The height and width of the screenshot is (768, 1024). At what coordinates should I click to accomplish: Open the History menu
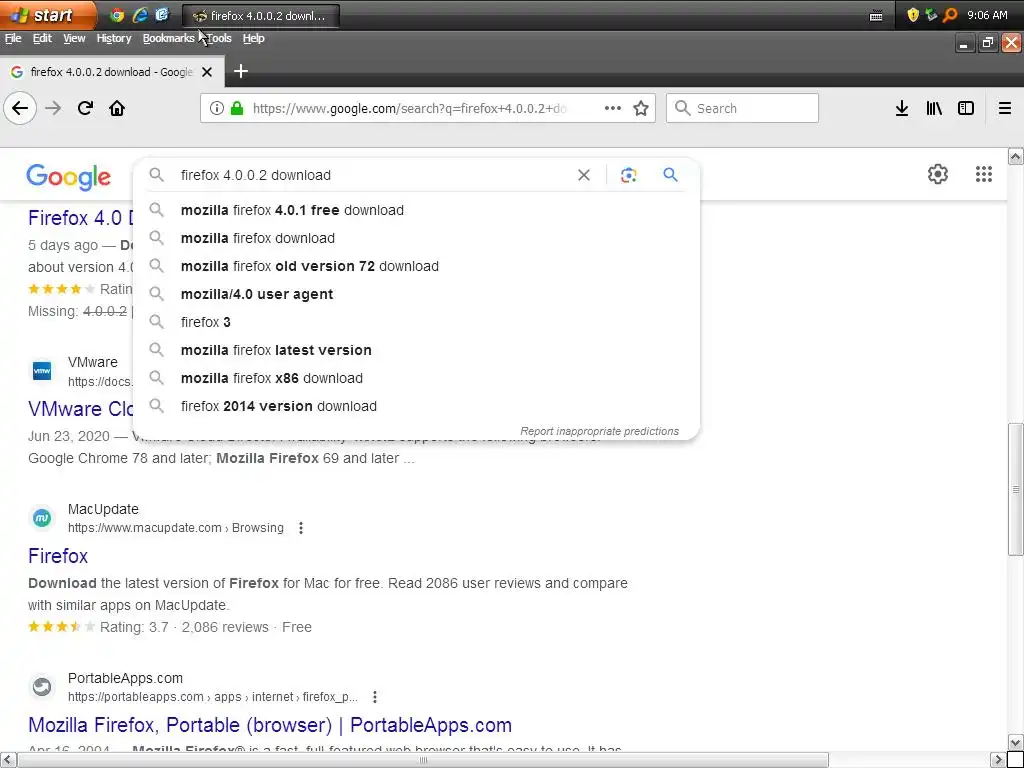[114, 39]
